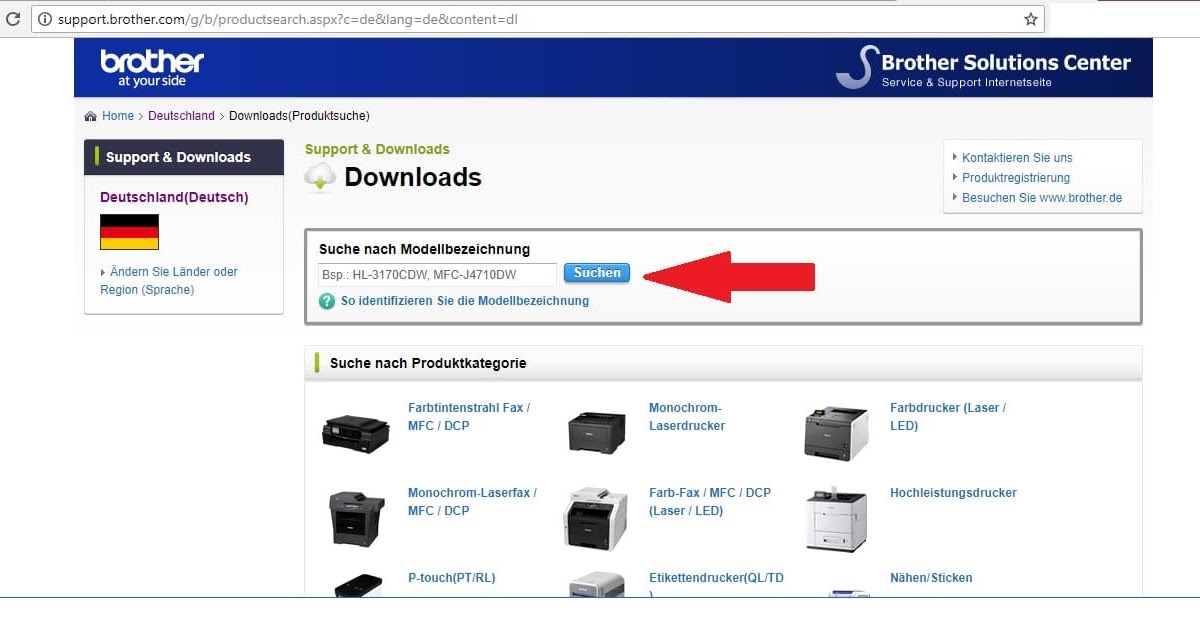Screen dimensions: 1200x626
Task: Focus the model name search input field
Action: click(437, 274)
